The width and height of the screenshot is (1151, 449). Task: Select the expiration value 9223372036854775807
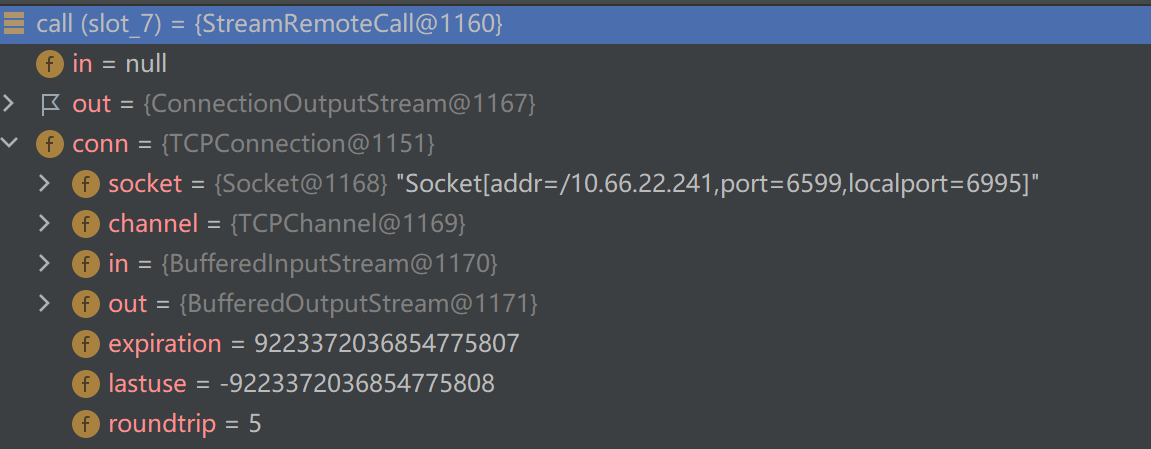click(387, 344)
